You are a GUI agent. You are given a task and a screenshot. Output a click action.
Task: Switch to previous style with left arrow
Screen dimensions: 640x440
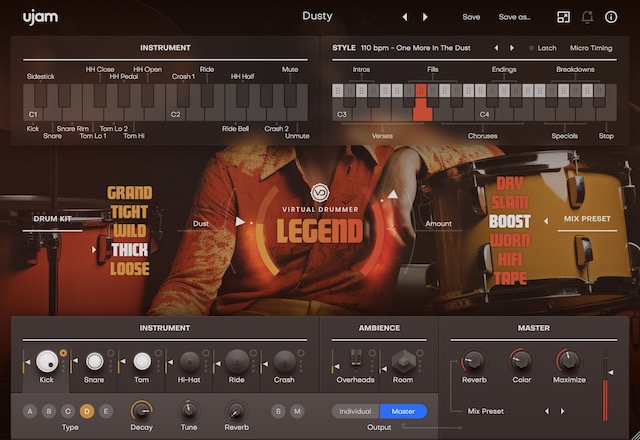[497, 48]
